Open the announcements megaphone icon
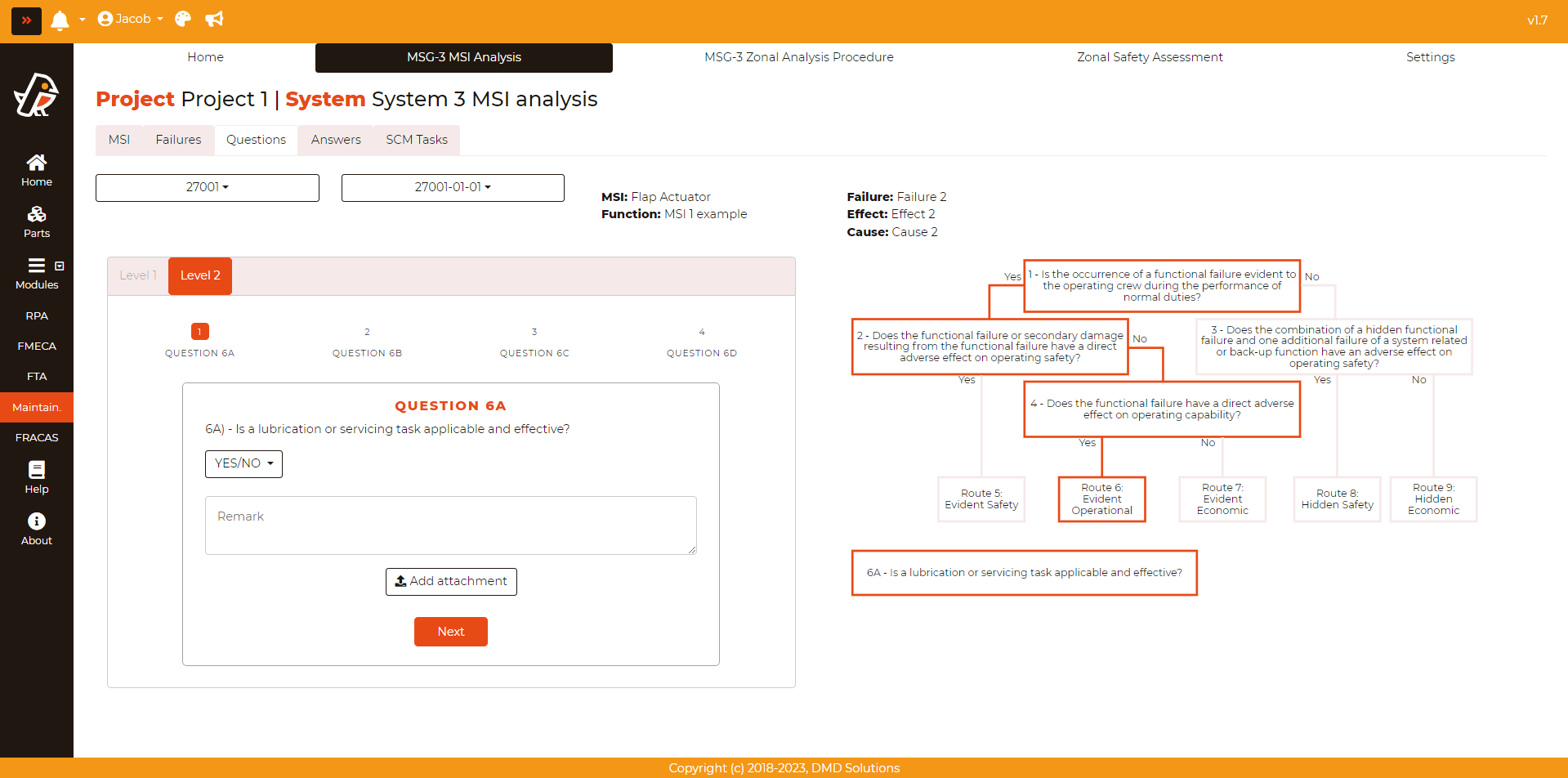1568x778 pixels. point(214,20)
